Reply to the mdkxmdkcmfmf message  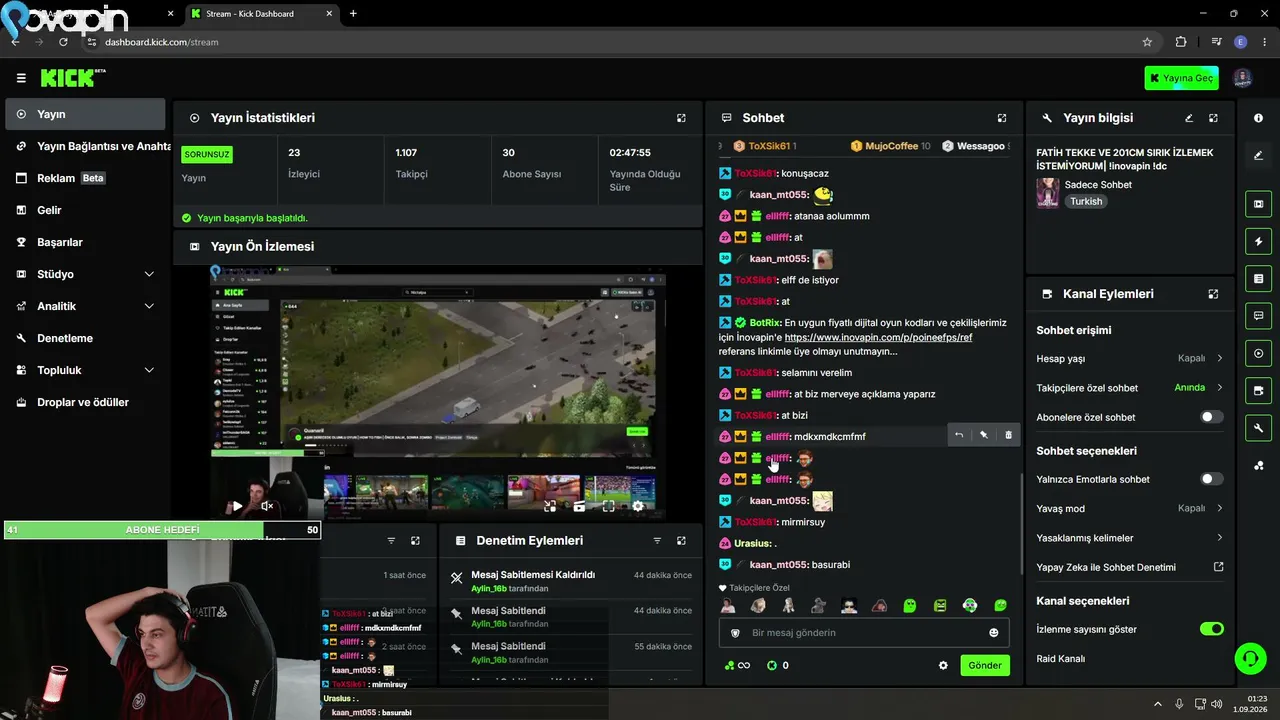[x=959, y=435]
